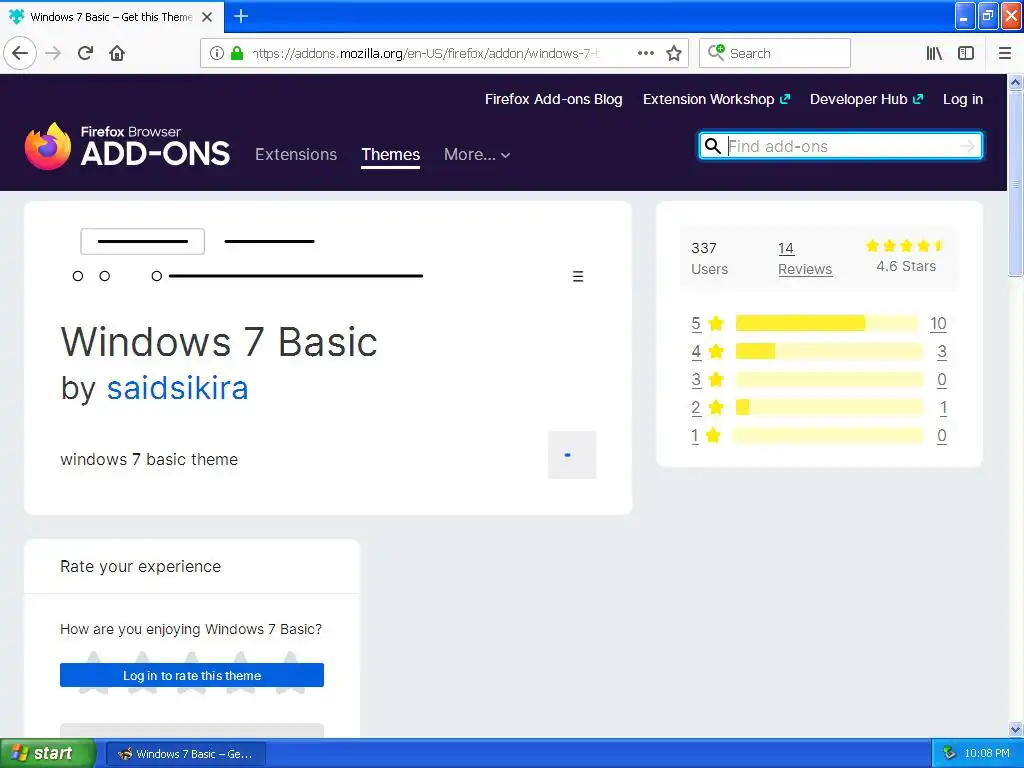Open Developer Hub link
Image resolution: width=1024 pixels, height=768 pixels.
pos(866,99)
